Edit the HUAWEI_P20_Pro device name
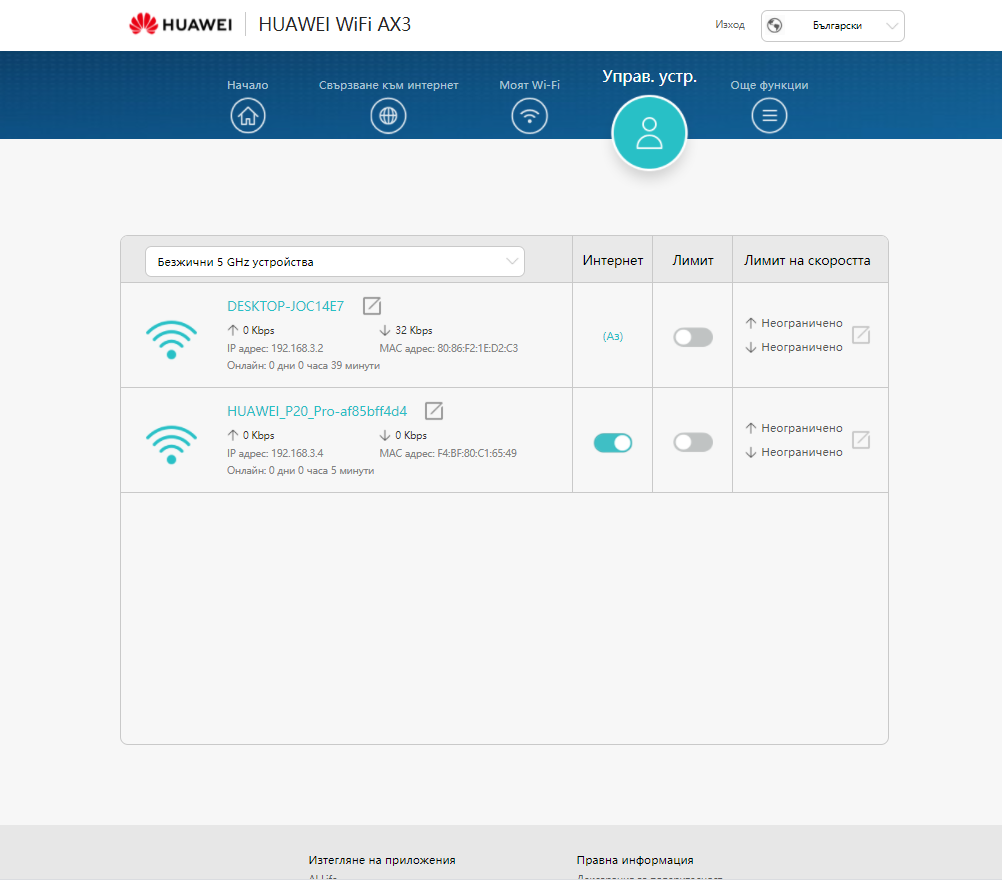This screenshot has width=1002, height=881. pyautogui.click(x=434, y=411)
